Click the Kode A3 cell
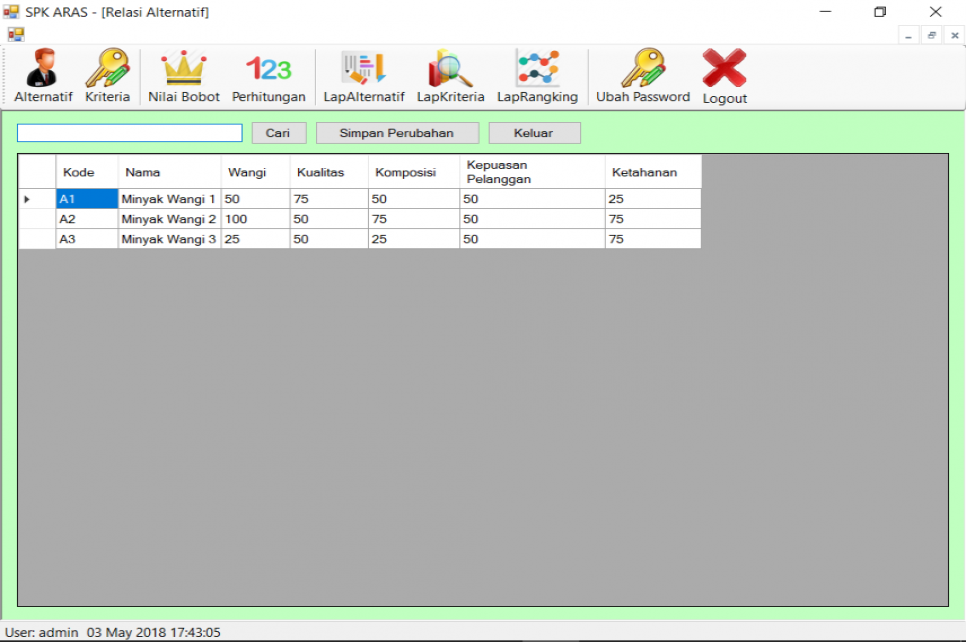Image resolution: width=966 pixels, height=642 pixels. (85, 238)
